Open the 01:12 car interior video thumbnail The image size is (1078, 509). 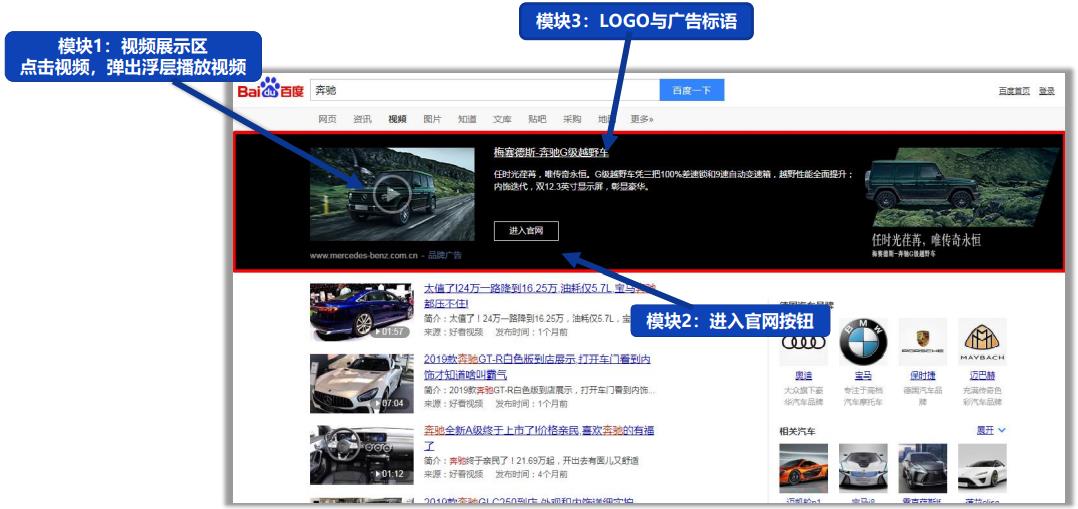362,455
